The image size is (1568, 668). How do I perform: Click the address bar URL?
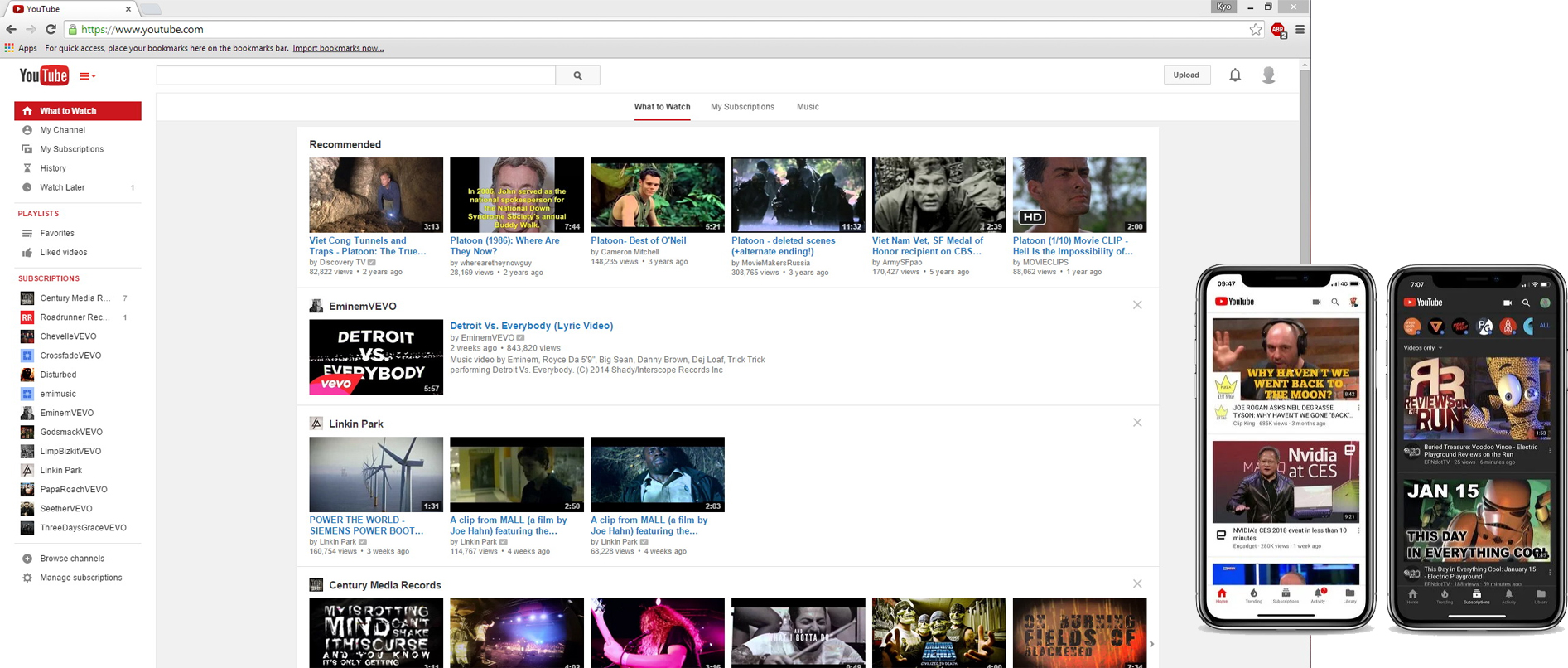coord(142,29)
